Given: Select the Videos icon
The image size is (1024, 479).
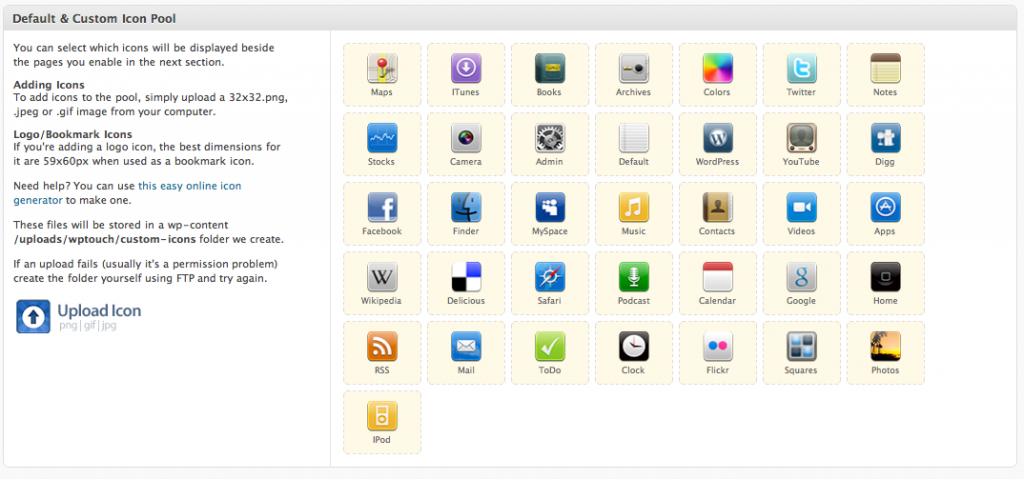Looking at the screenshot, I should point(801,208).
